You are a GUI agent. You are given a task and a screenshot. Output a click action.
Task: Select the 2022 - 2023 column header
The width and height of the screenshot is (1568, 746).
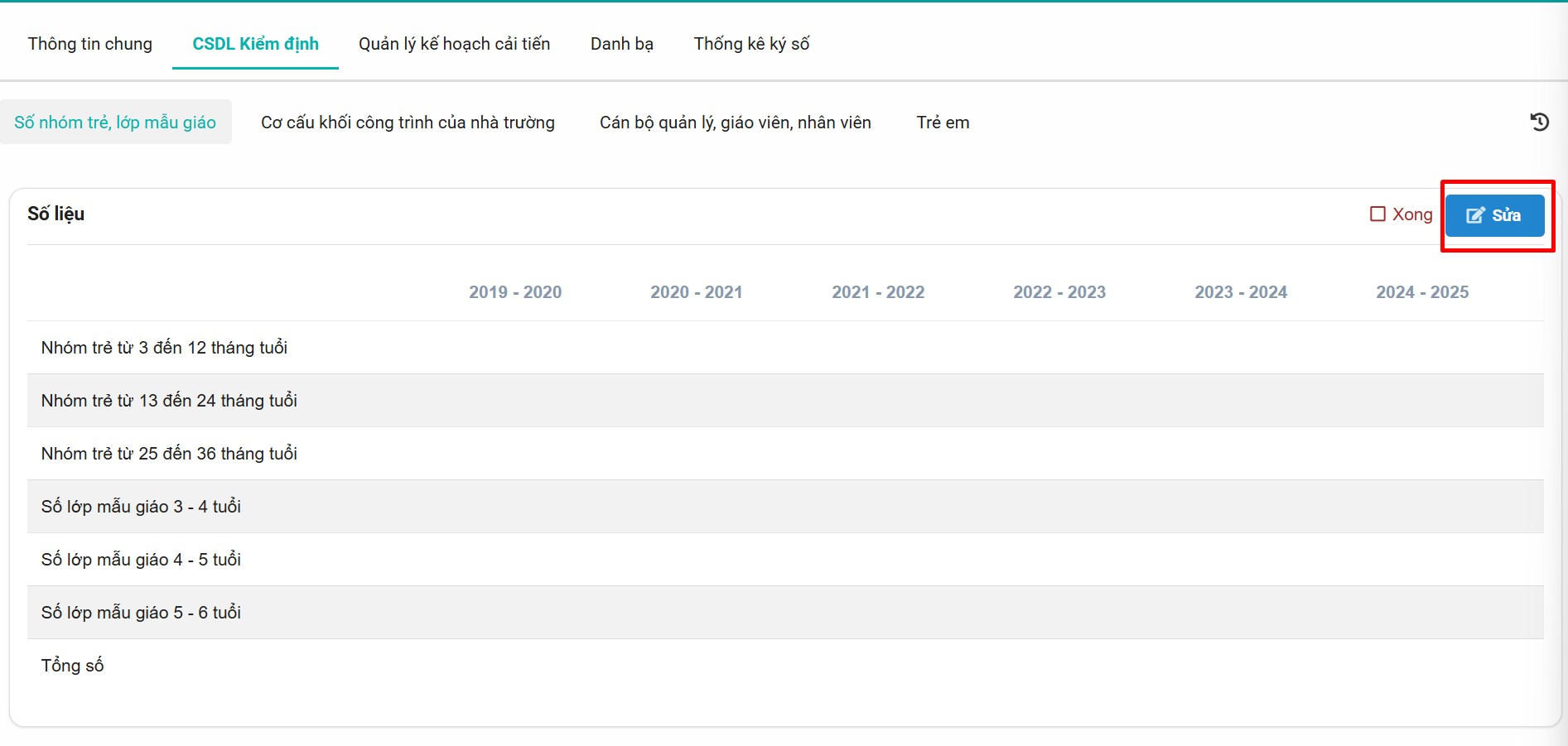[x=1059, y=292]
